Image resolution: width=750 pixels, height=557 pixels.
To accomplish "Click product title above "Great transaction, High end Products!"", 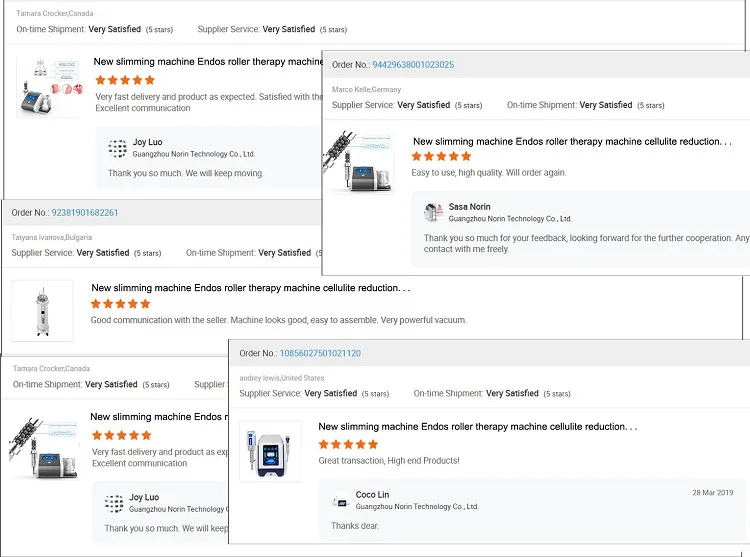I will point(477,427).
